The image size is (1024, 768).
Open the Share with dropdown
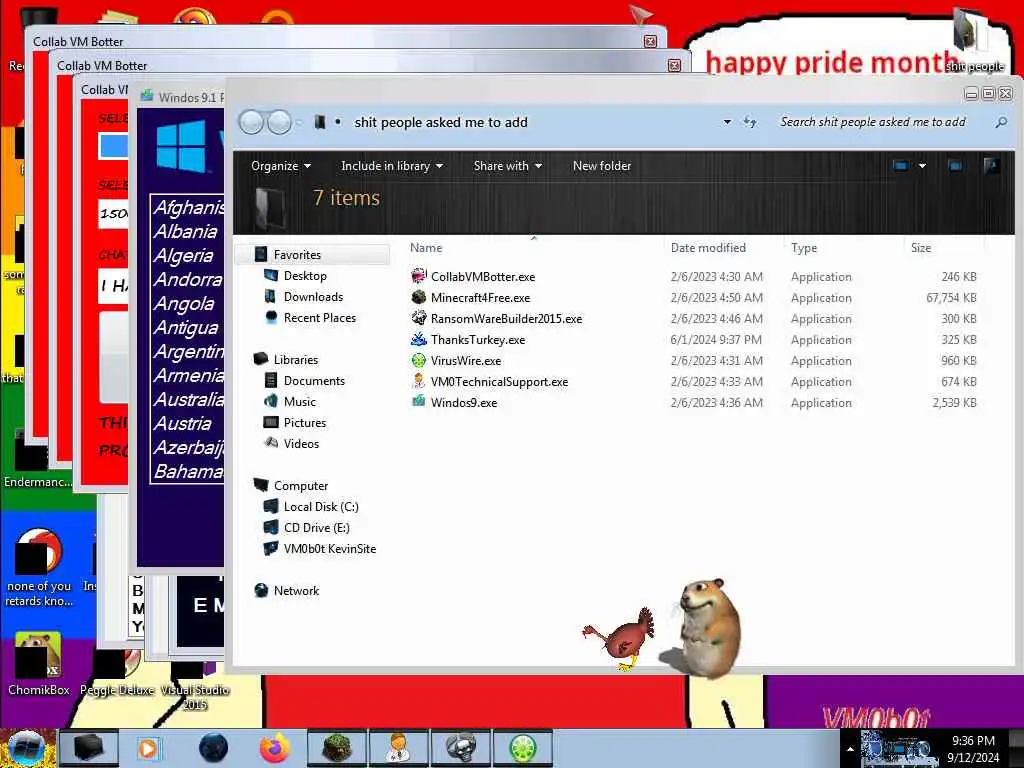pyautogui.click(x=508, y=166)
